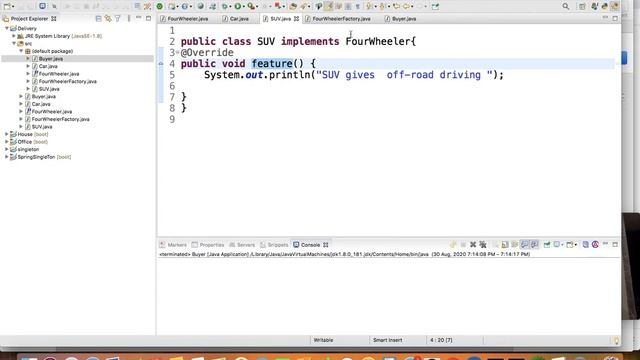Click the Next Annotation toolbar arrow
The height and width of the screenshot is (360, 640).
pos(370,6)
